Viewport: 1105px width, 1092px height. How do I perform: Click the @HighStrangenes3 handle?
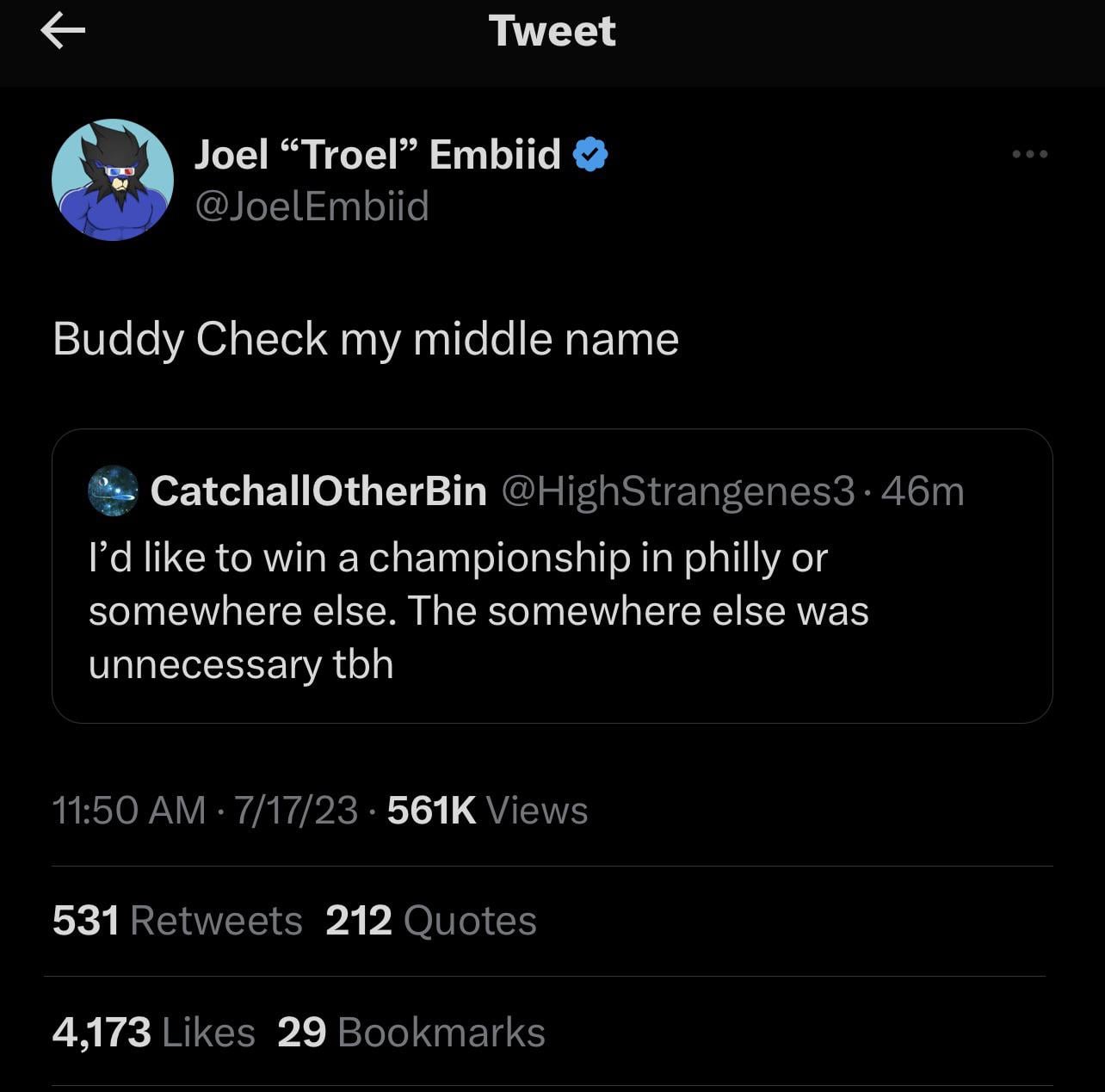point(677,490)
